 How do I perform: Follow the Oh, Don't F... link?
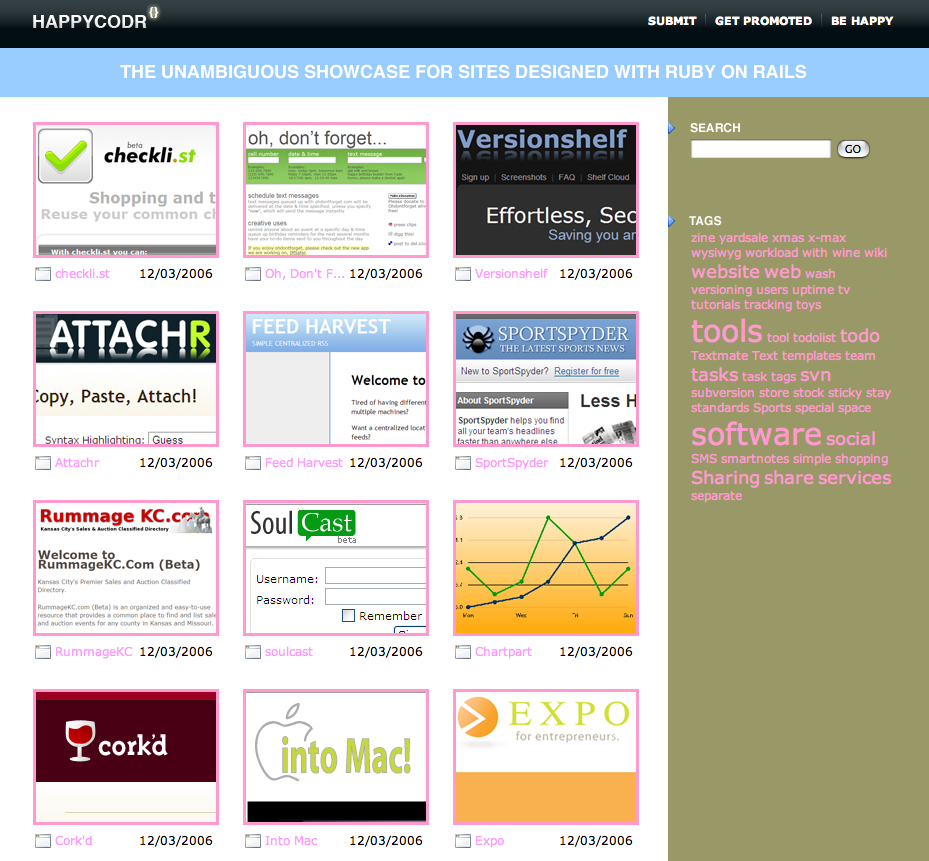point(305,274)
